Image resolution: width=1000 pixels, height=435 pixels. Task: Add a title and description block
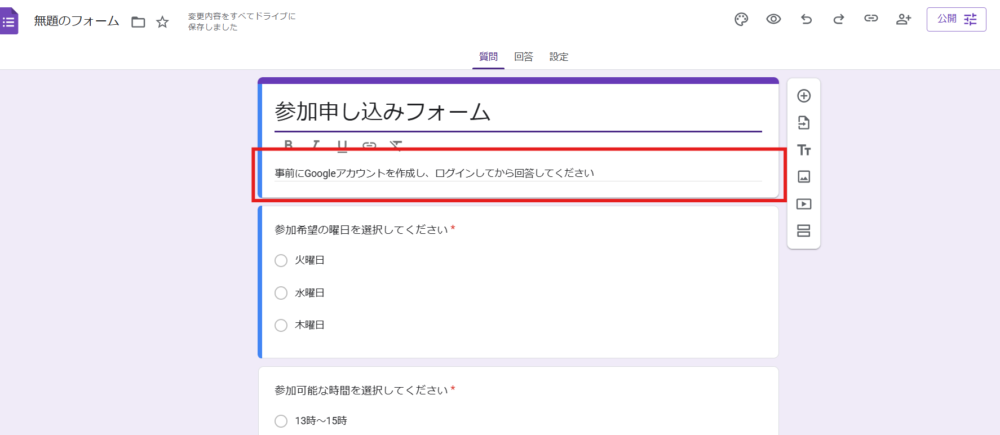pyautogui.click(x=803, y=150)
